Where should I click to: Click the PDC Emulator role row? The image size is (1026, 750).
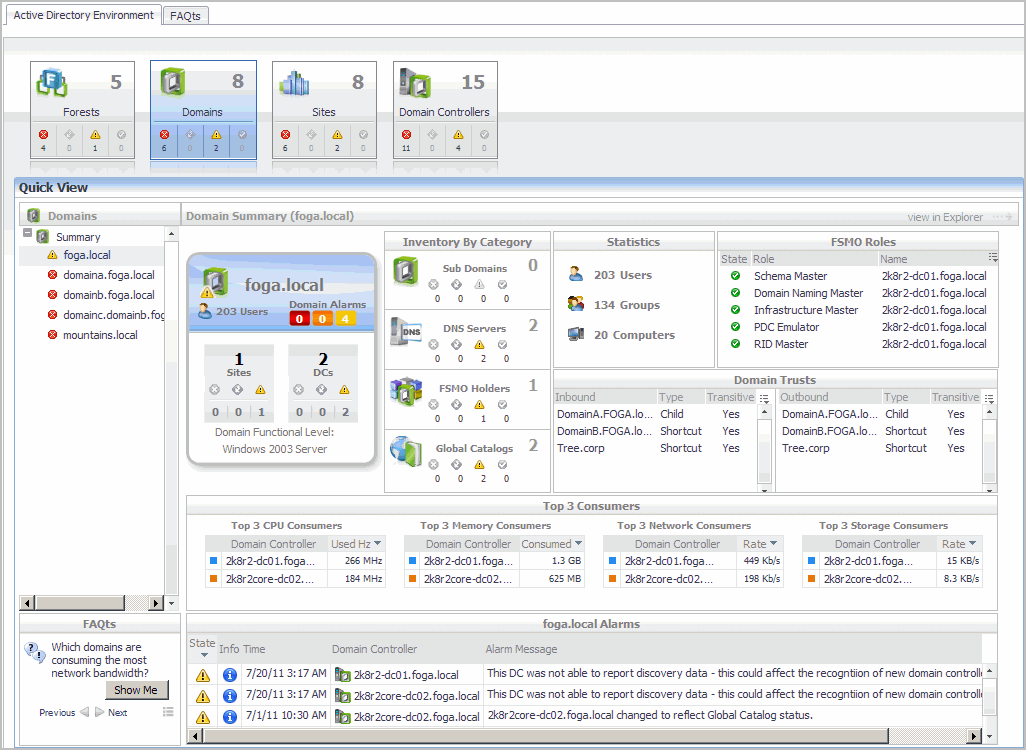858,327
